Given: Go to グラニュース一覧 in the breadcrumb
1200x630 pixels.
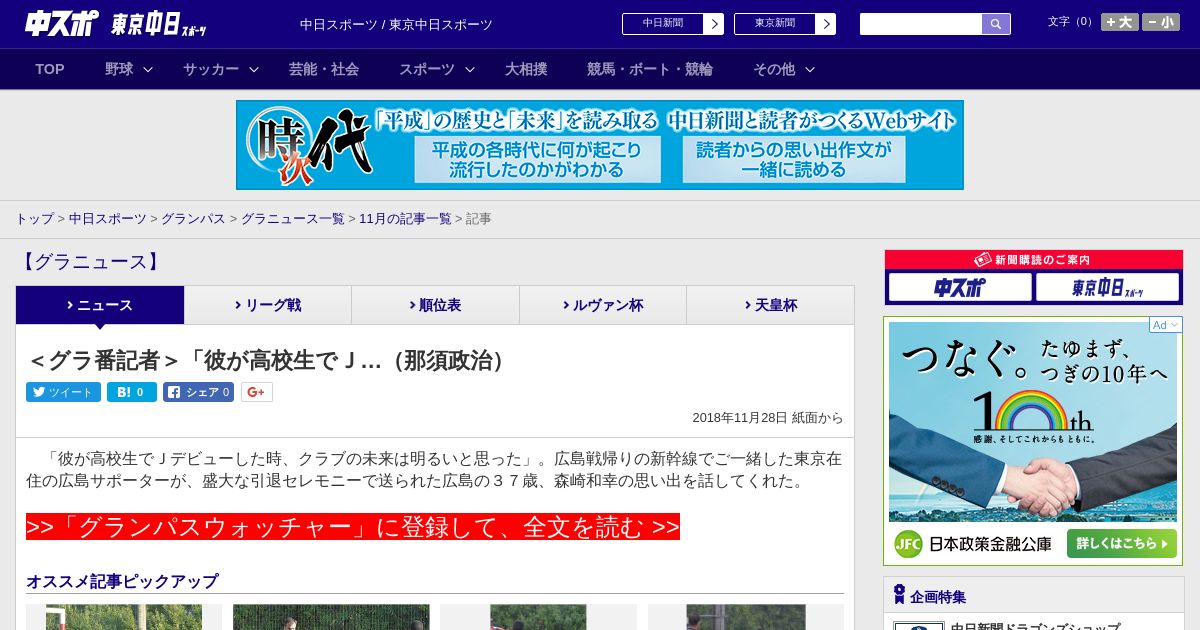Looking at the screenshot, I should coord(292,218).
